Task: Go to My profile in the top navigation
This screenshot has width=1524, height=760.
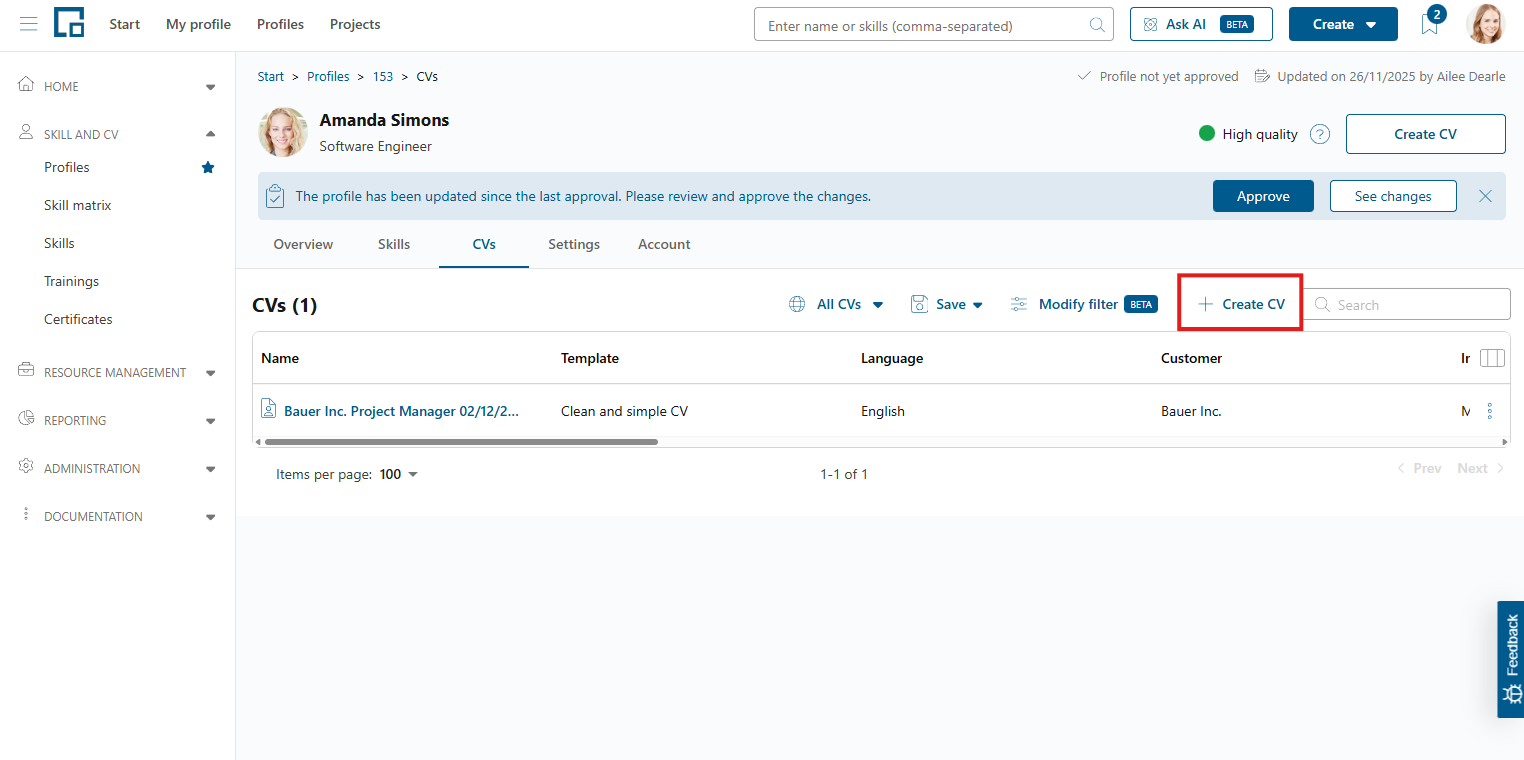Action: point(198,24)
